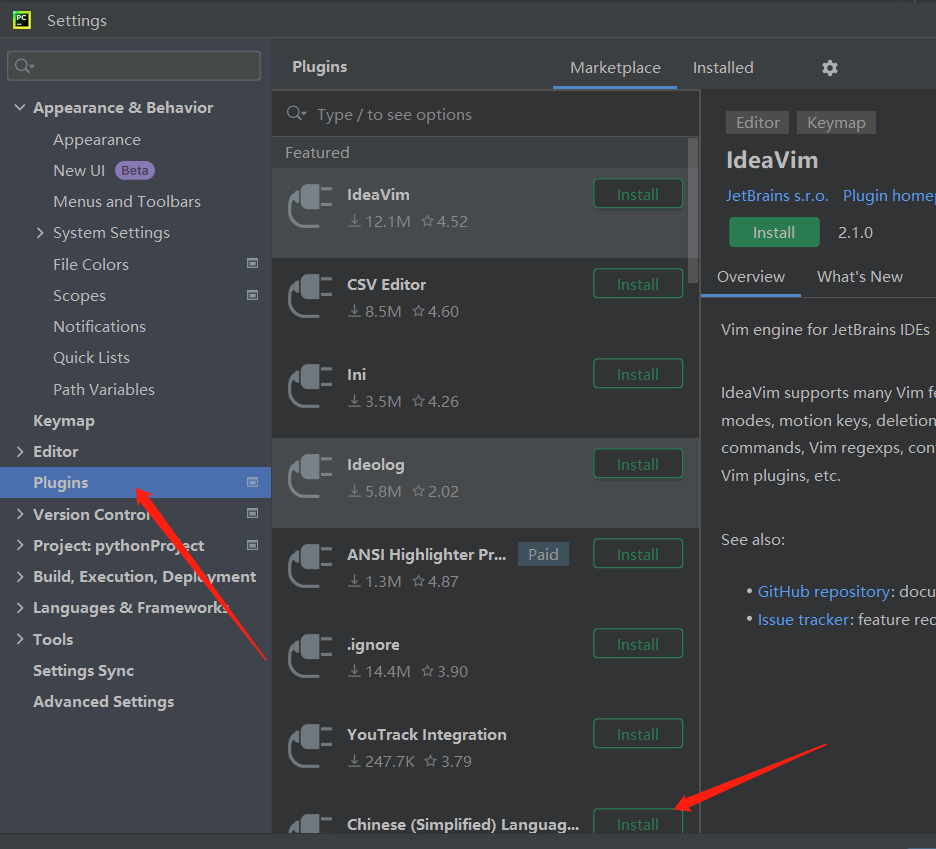Install the IdeaVim plugin

click(x=774, y=231)
